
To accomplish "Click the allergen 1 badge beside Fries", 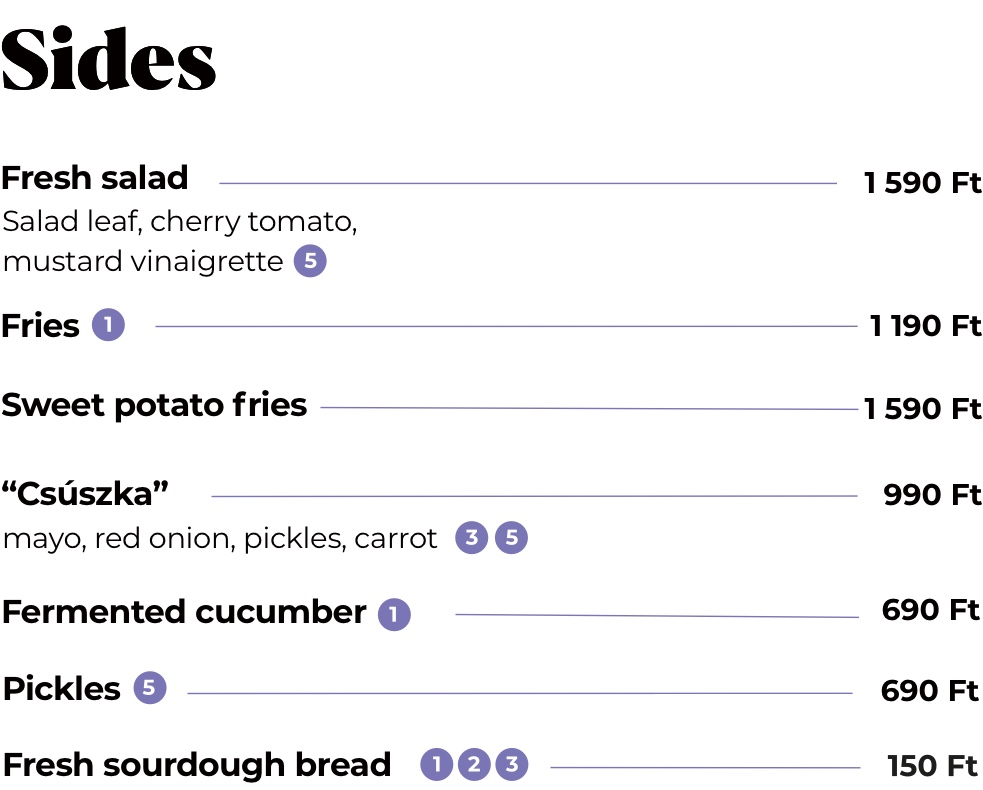I will tap(108, 325).
